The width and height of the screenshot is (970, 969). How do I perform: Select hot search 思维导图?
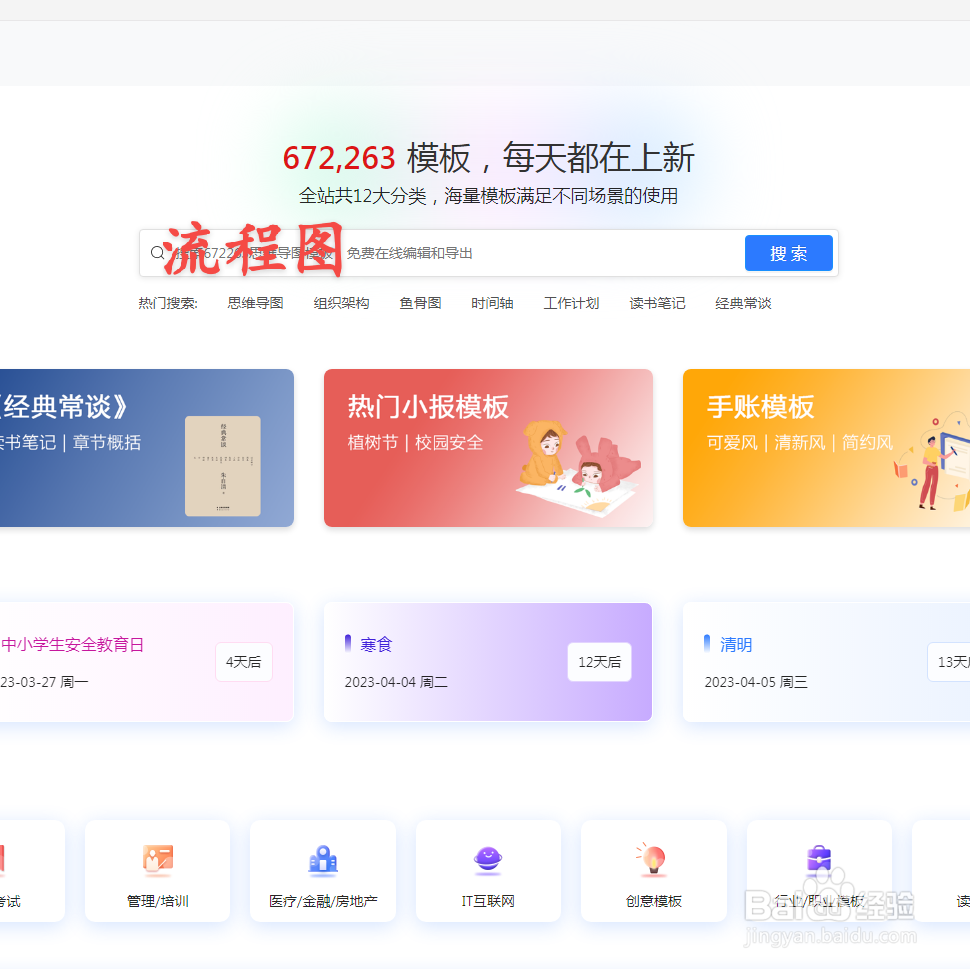click(255, 303)
